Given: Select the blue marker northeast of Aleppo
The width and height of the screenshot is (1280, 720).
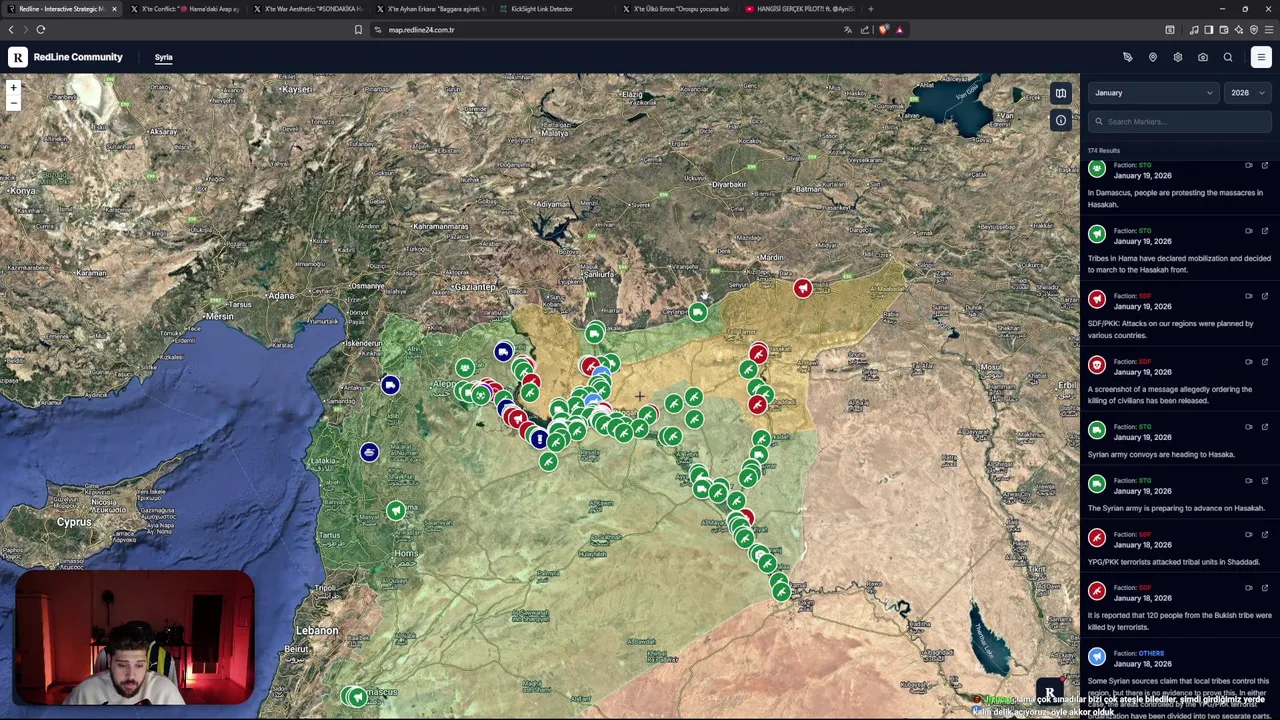Looking at the screenshot, I should pyautogui.click(x=503, y=352).
